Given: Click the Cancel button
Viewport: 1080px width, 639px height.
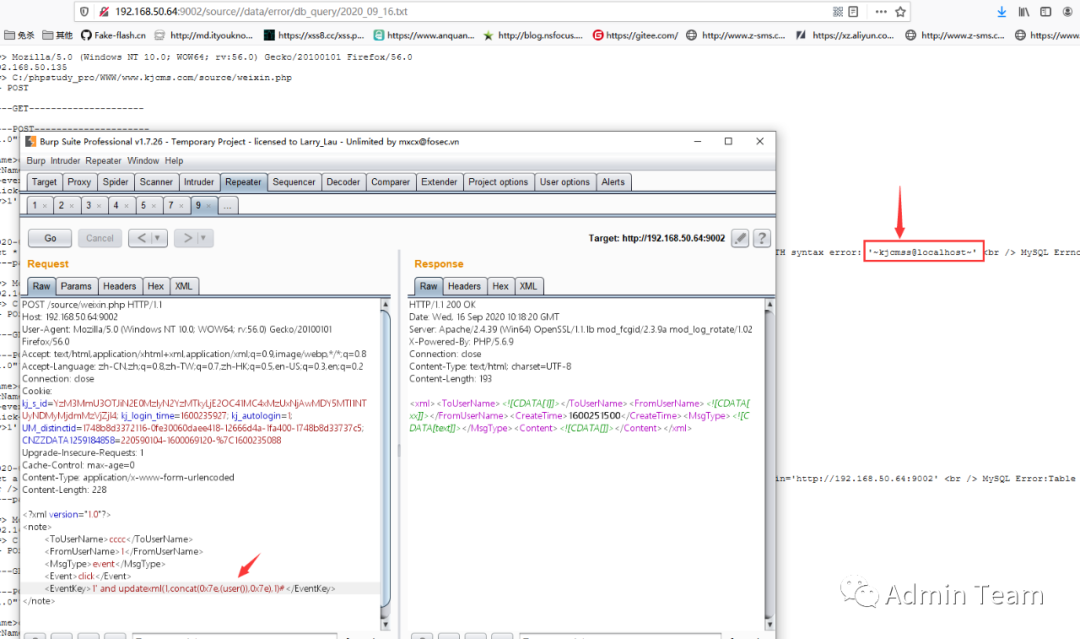Looking at the screenshot, I should point(100,238).
